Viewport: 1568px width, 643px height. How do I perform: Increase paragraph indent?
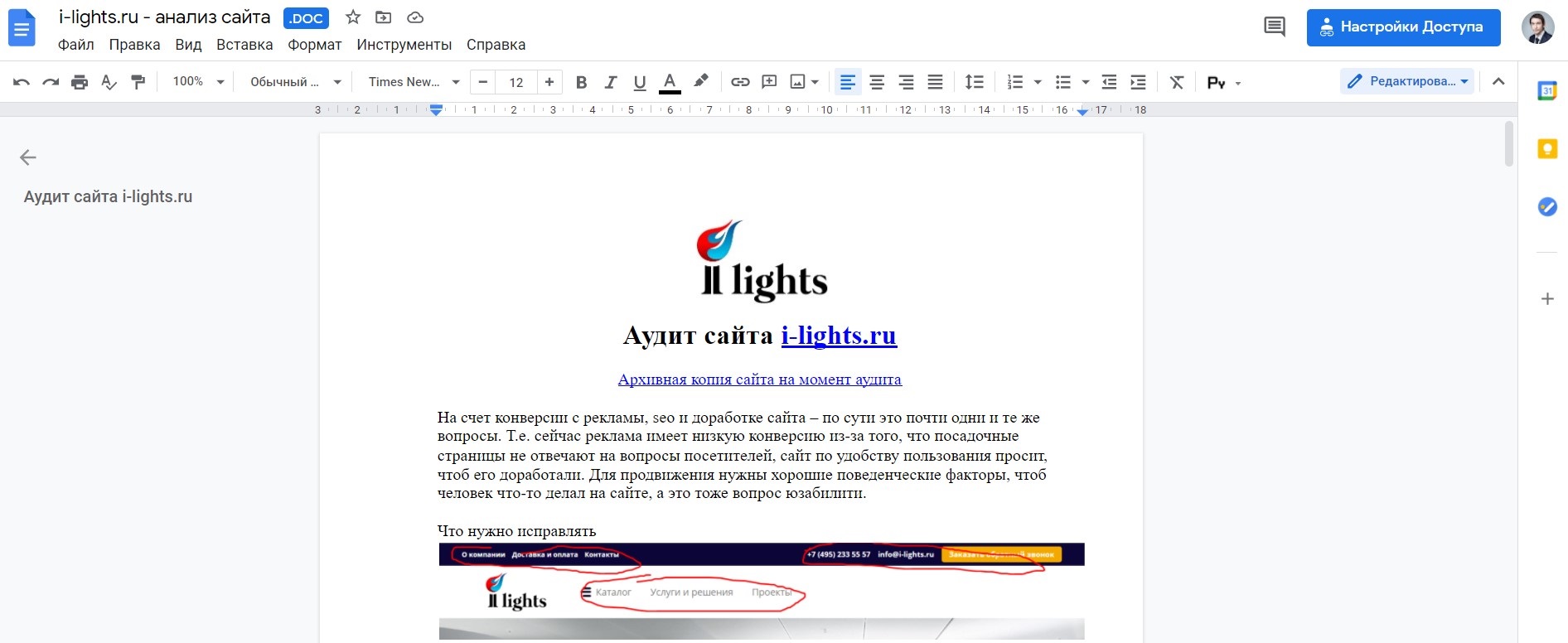pyautogui.click(x=1138, y=82)
